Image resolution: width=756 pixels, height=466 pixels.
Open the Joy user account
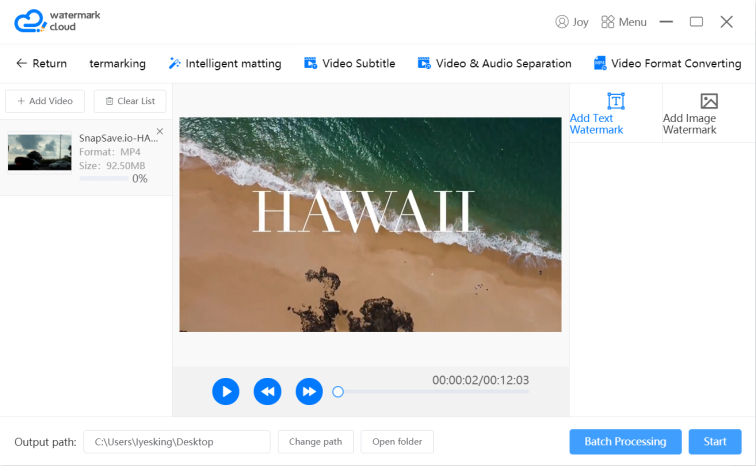click(572, 22)
